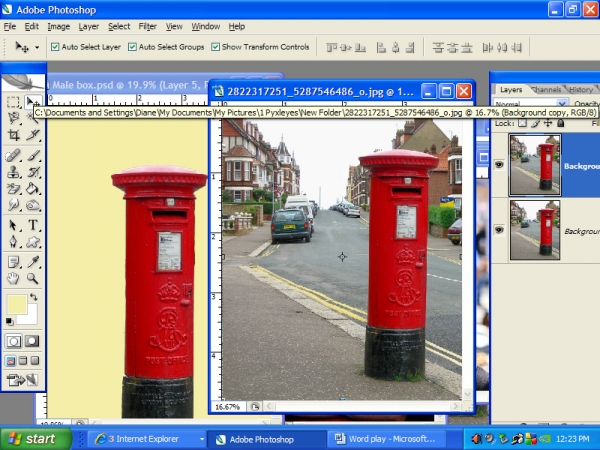Image resolution: width=600 pixels, height=450 pixels.
Task: Open the Image menu
Action: pos(59,26)
